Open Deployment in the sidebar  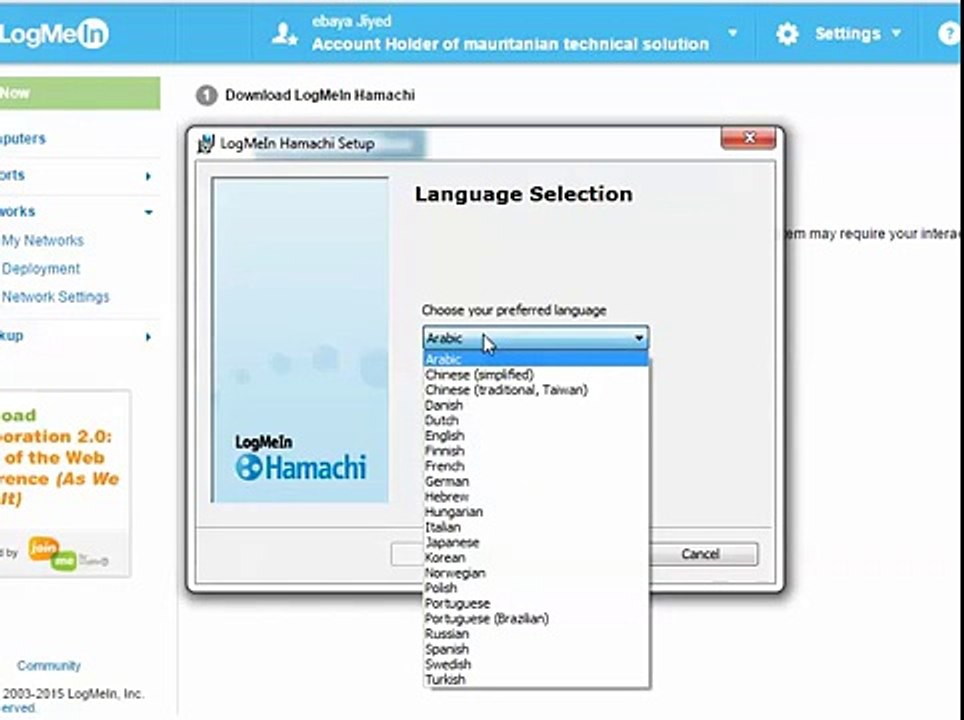pos(41,269)
